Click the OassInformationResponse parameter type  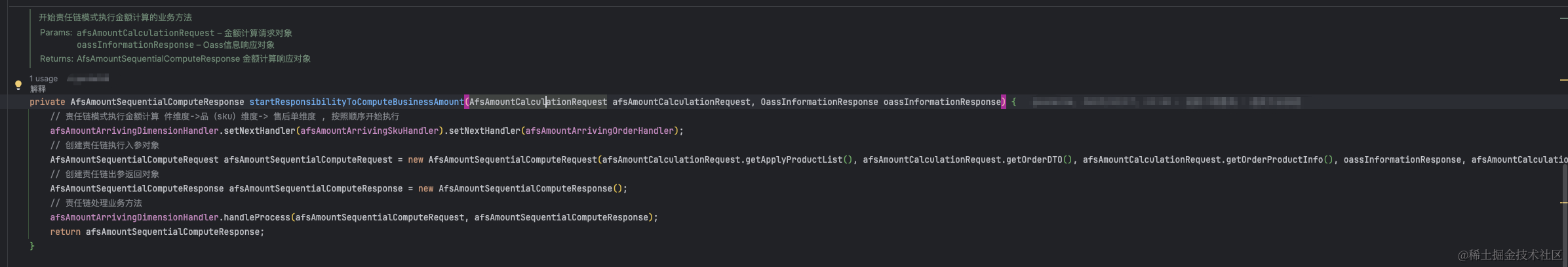tap(819, 102)
